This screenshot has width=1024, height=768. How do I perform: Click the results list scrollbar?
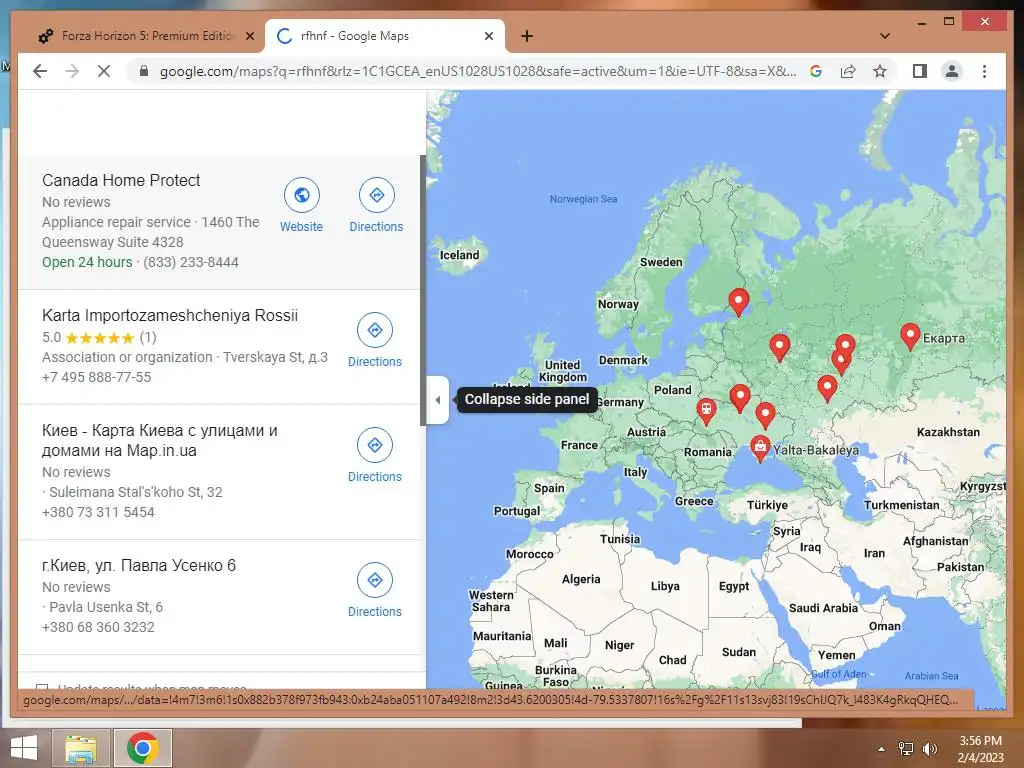pos(423,290)
